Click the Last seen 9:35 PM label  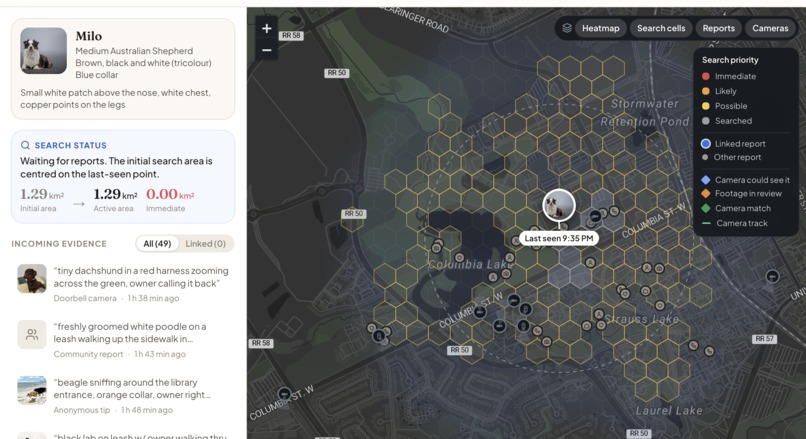pyautogui.click(x=559, y=239)
